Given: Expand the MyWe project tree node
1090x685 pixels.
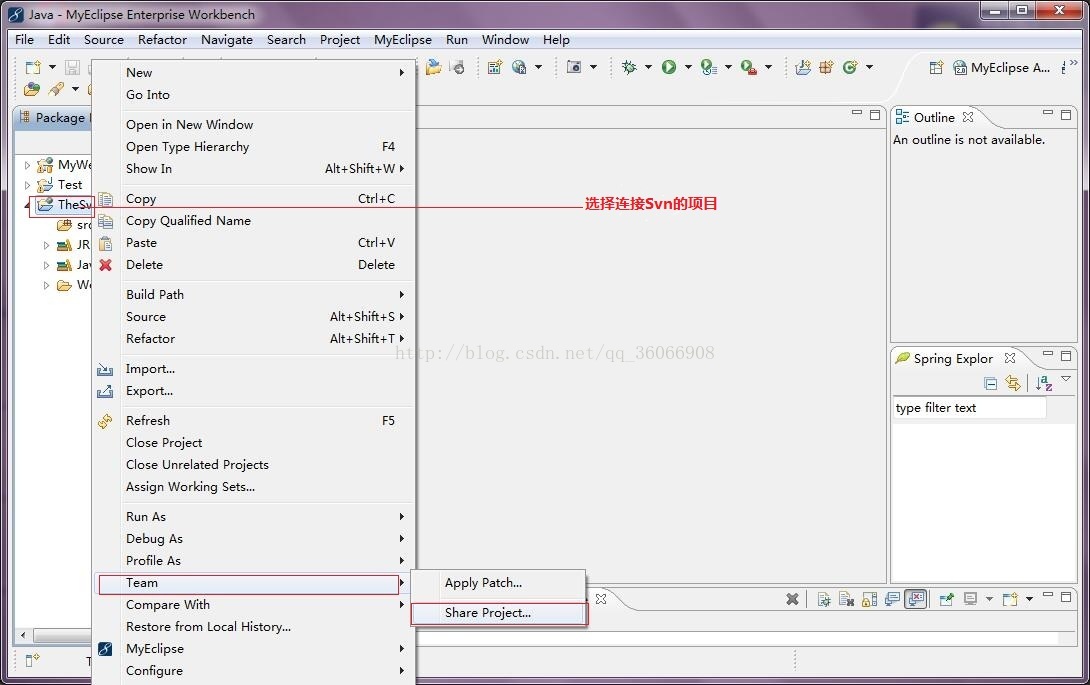Looking at the screenshot, I should pyautogui.click(x=27, y=166).
